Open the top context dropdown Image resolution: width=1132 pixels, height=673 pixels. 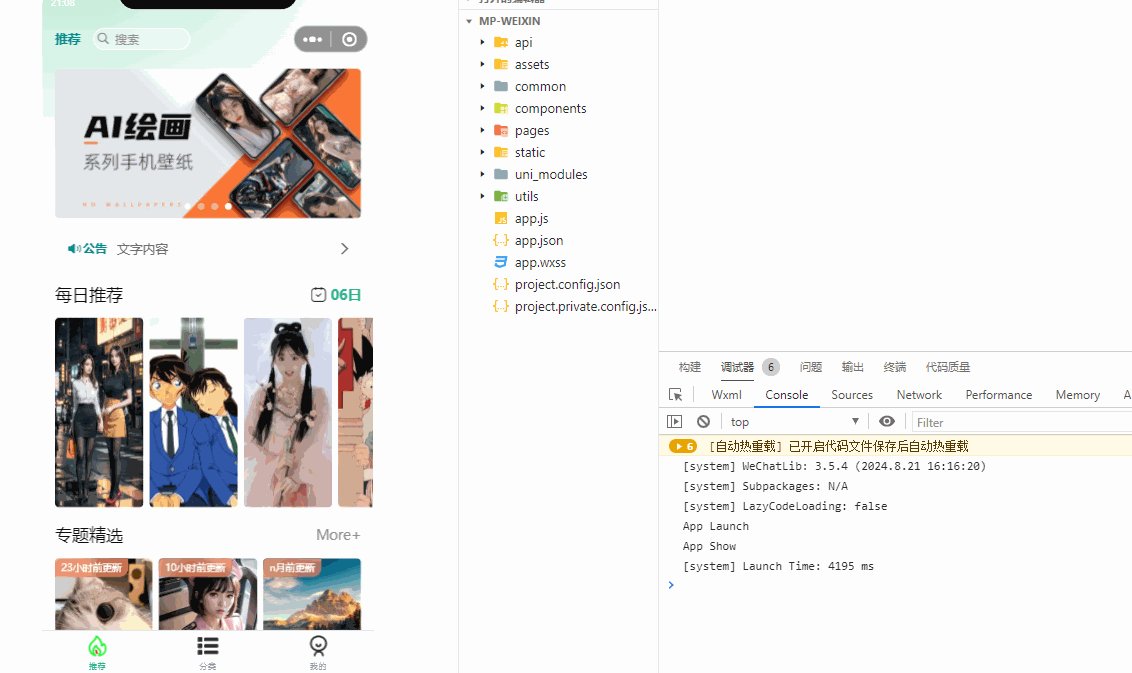pyautogui.click(x=794, y=422)
